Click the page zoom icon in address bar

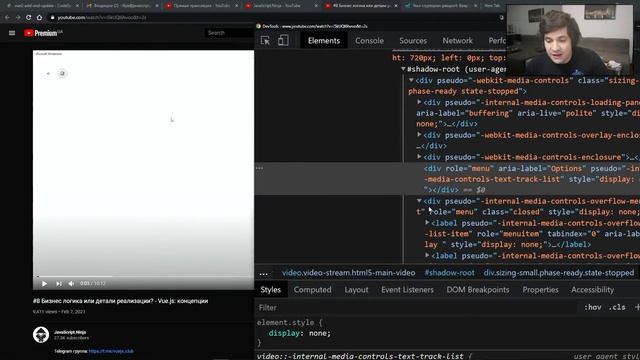[501, 18]
